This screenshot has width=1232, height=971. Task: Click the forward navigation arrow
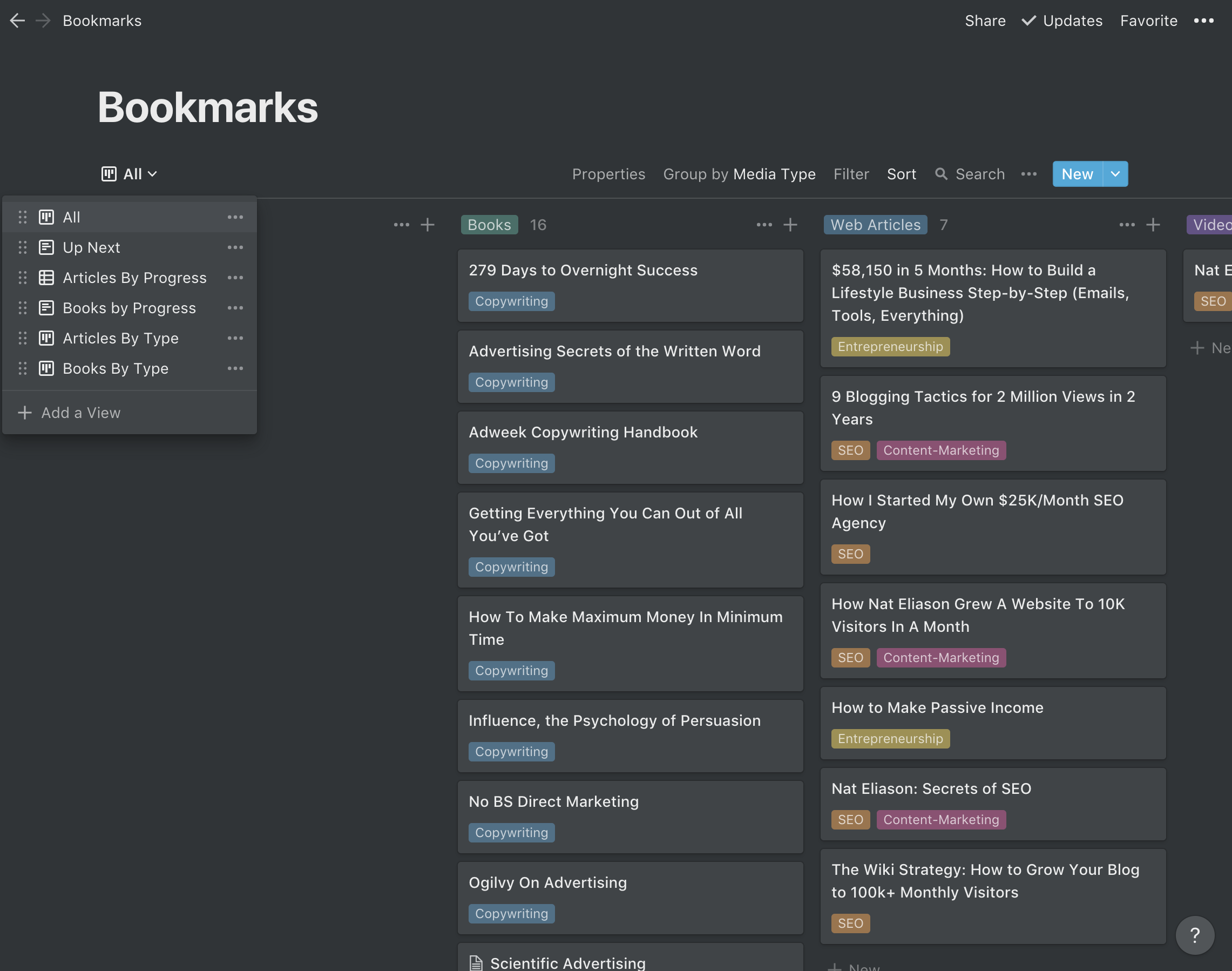(x=43, y=21)
